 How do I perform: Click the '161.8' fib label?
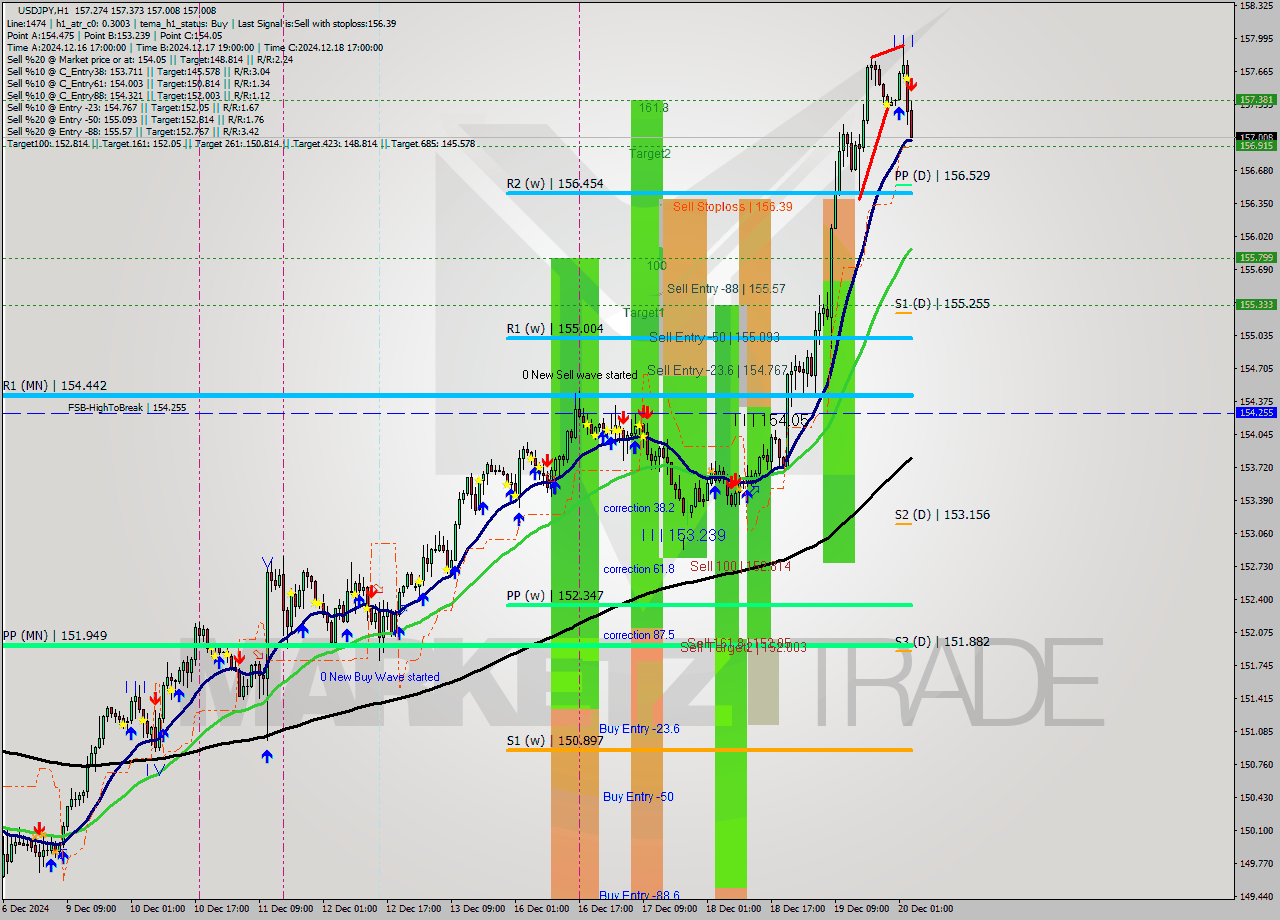click(x=654, y=107)
